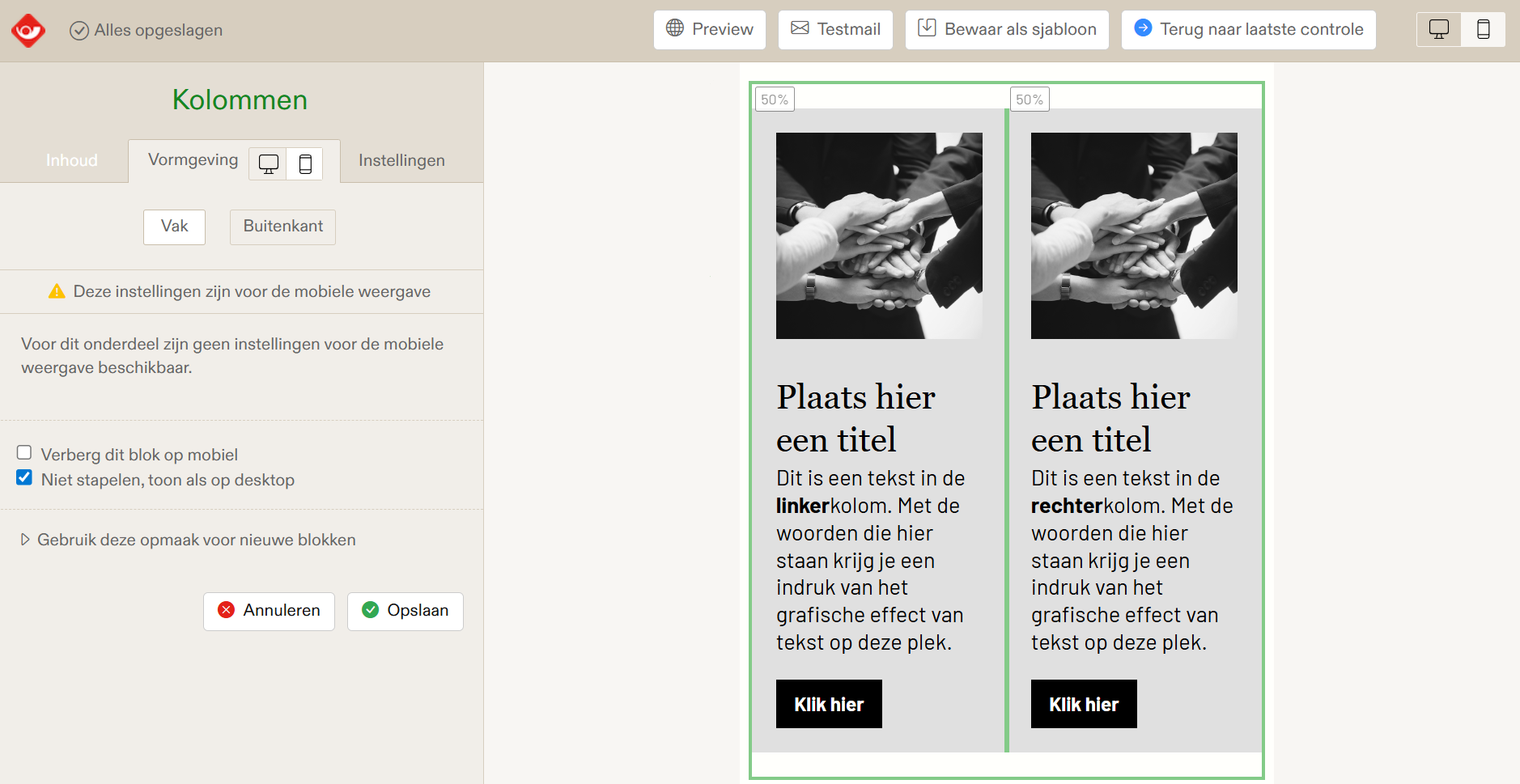The width and height of the screenshot is (1520, 784).
Task: Click the right column 50% width label
Action: [x=1030, y=100]
